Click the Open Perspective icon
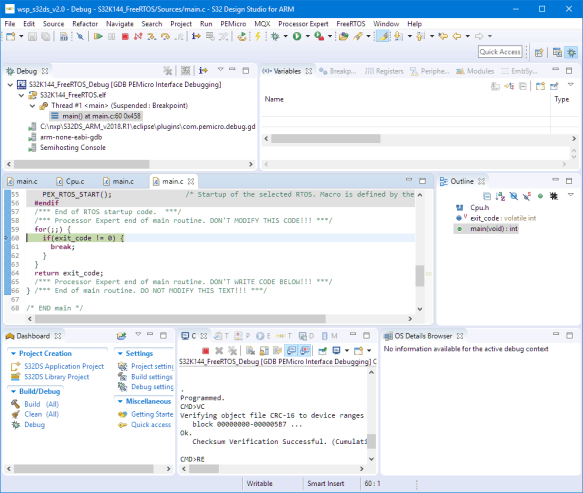The width and height of the screenshot is (583, 493). coord(539,52)
